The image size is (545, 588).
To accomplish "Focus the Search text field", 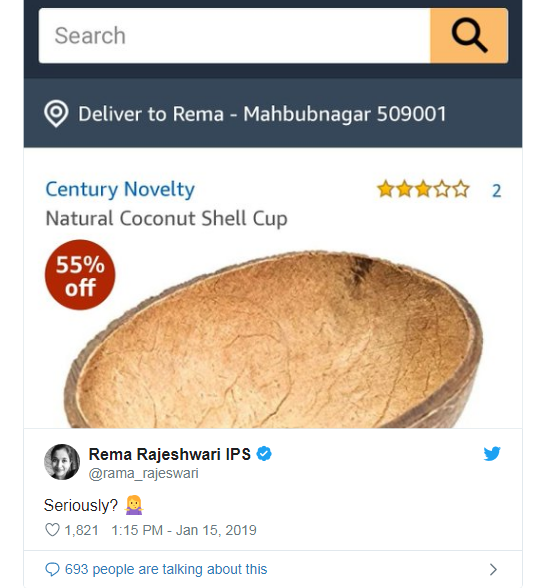I will [234, 36].
